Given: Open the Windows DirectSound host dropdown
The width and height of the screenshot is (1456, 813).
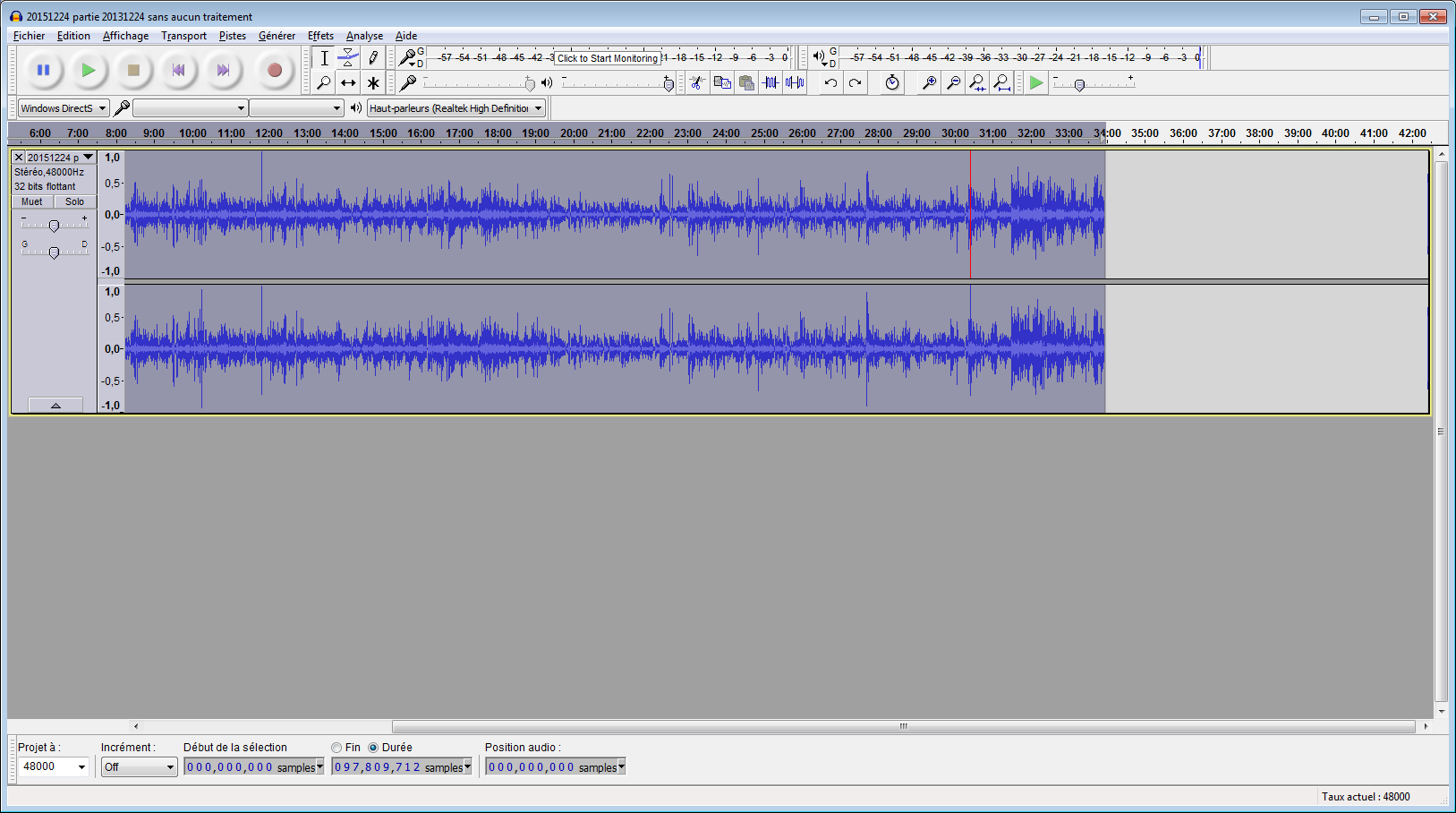Looking at the screenshot, I should (x=63, y=108).
